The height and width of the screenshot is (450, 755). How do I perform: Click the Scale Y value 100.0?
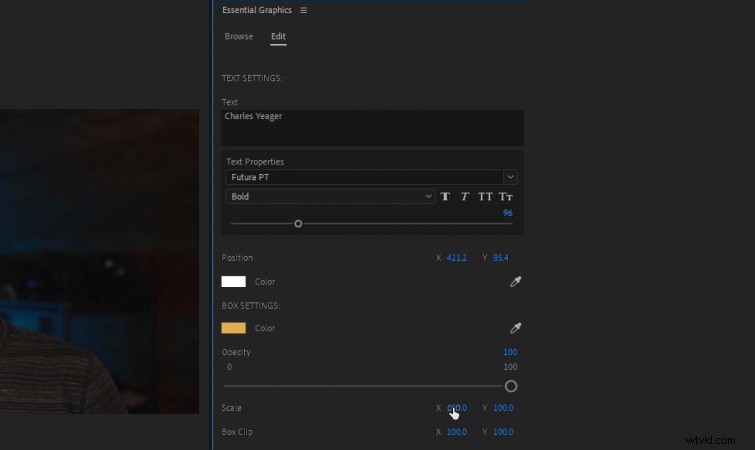click(503, 408)
